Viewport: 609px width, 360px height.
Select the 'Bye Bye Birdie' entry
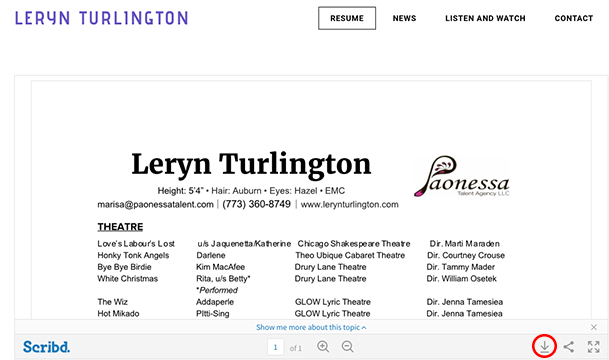pos(124,267)
